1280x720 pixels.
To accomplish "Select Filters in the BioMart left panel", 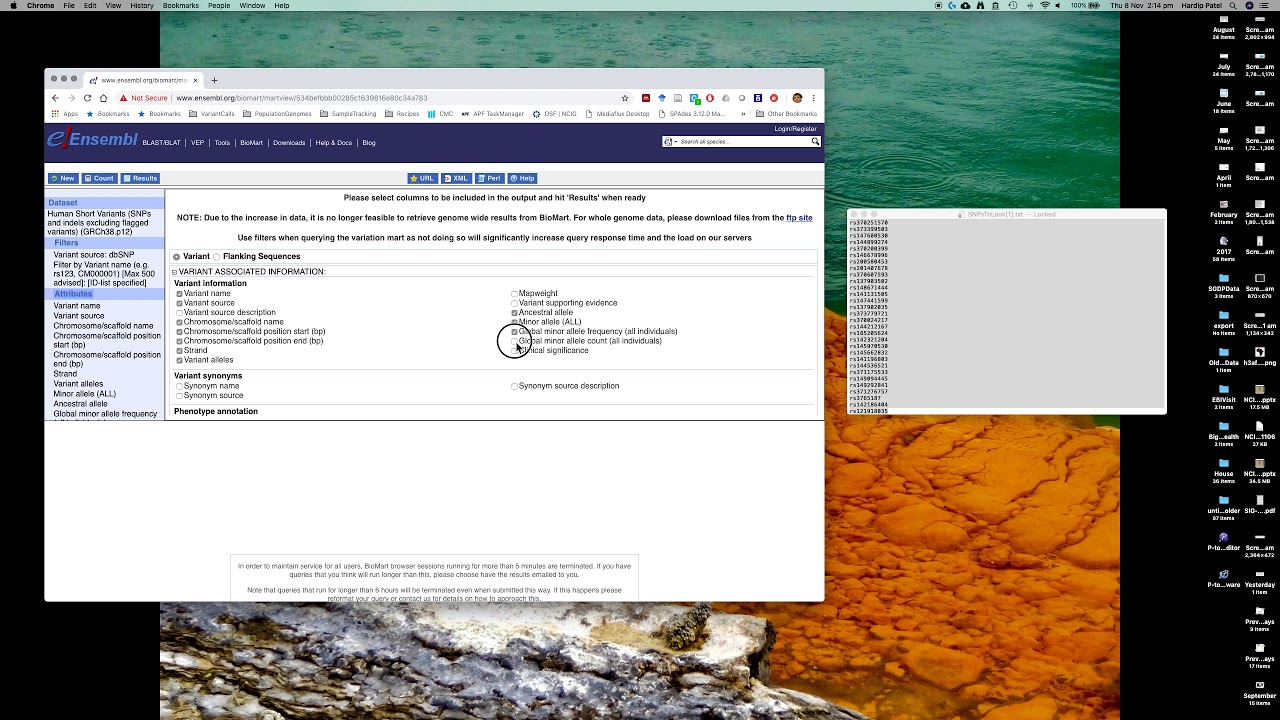I will tap(66, 243).
